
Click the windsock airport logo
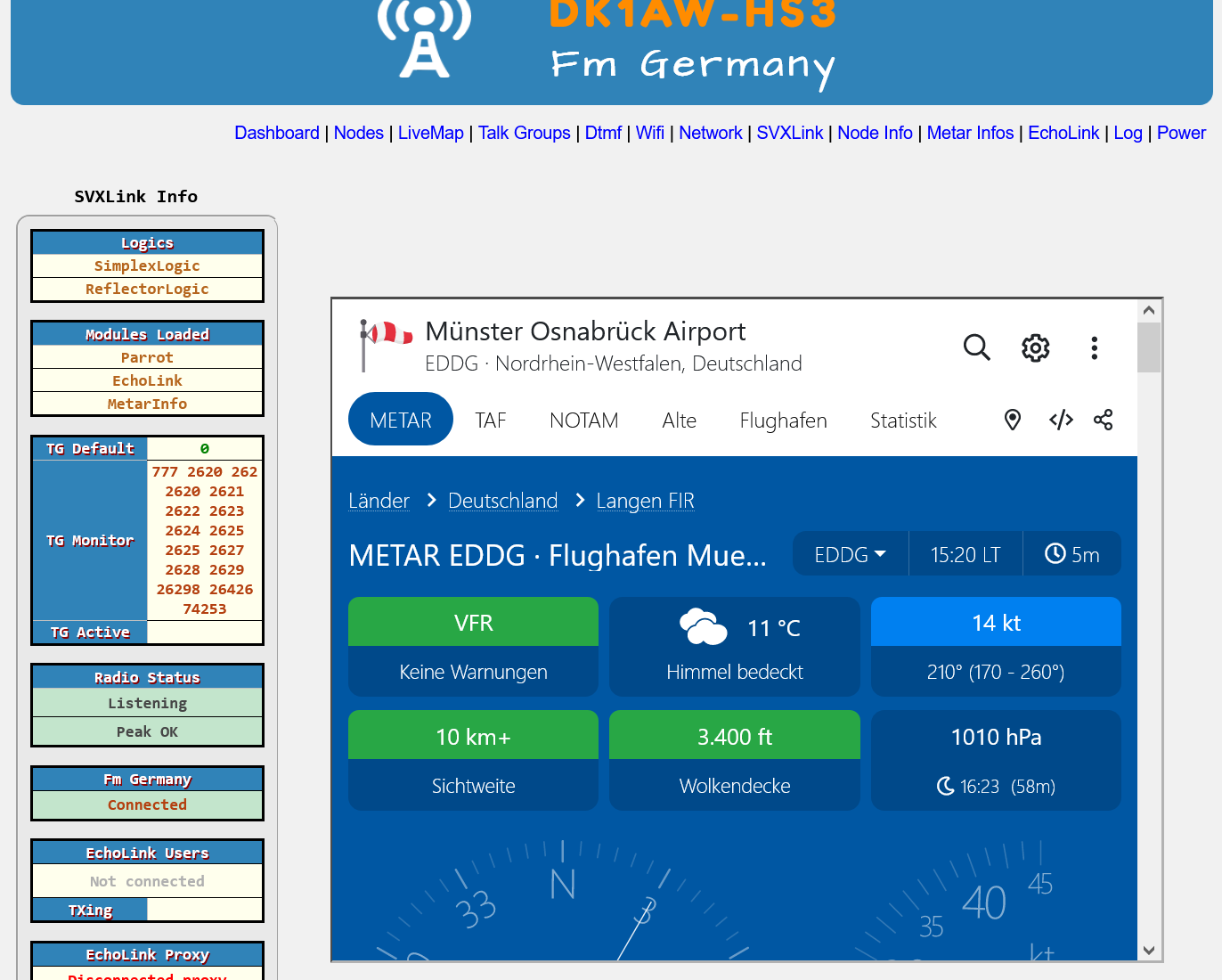tap(385, 344)
